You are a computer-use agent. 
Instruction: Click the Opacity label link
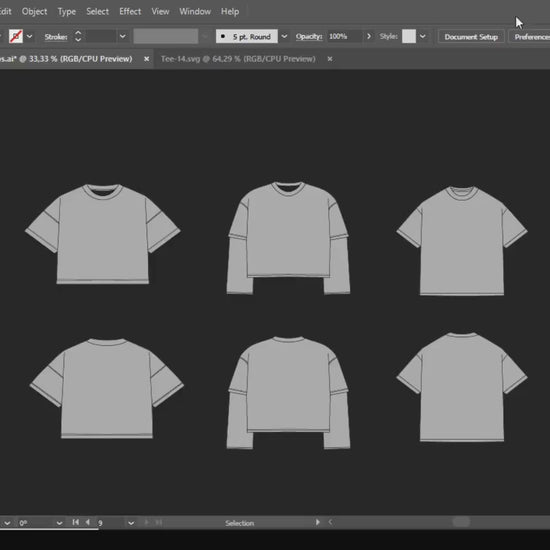(x=309, y=36)
